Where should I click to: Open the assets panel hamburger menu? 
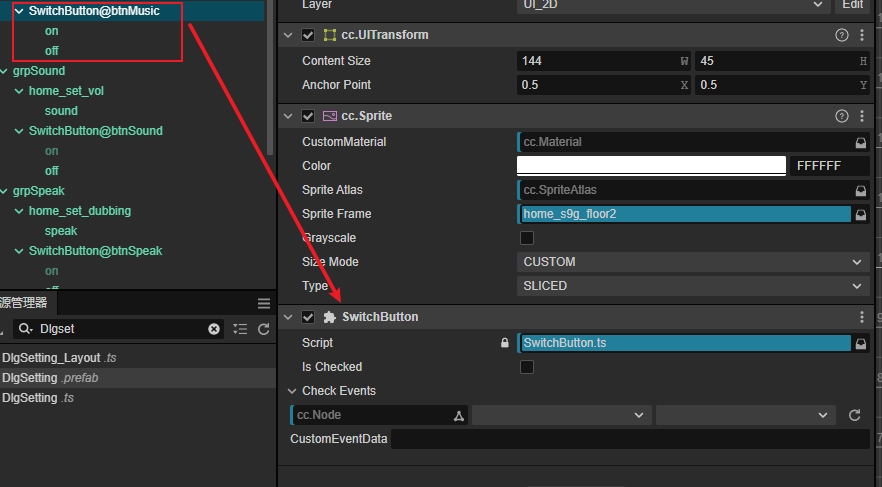[x=264, y=304]
